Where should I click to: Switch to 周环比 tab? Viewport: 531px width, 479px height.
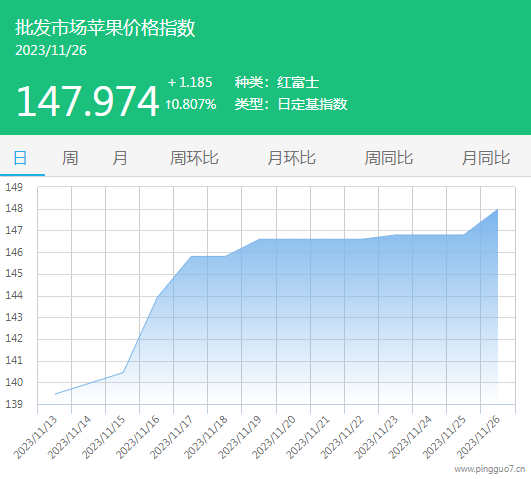pyautogui.click(x=194, y=158)
